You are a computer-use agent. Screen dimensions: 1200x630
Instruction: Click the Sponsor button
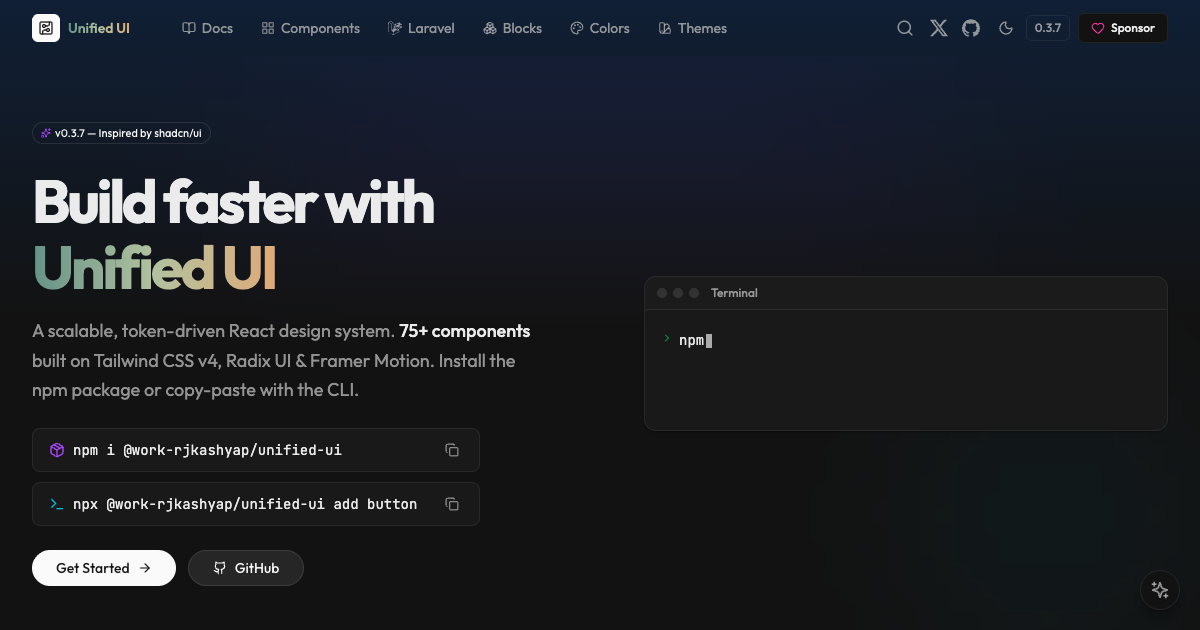(x=1123, y=28)
